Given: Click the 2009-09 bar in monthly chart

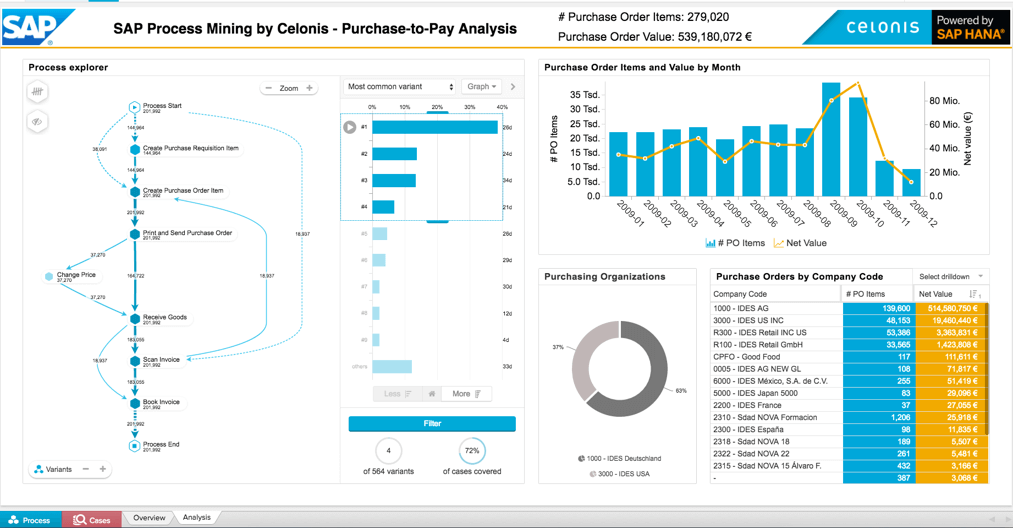Looking at the screenshot, I should tap(831, 139).
